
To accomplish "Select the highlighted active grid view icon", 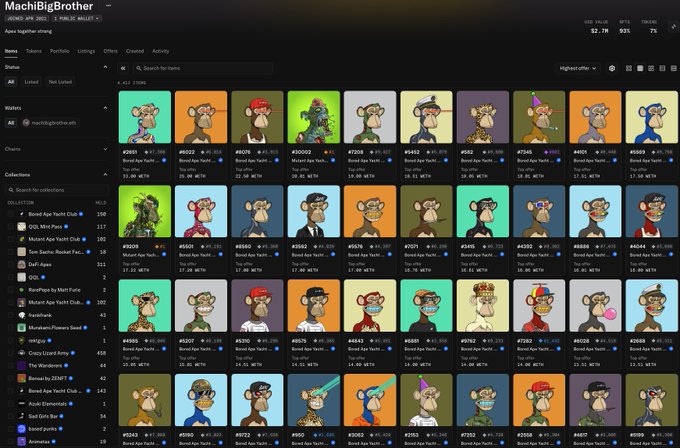I will click(640, 68).
